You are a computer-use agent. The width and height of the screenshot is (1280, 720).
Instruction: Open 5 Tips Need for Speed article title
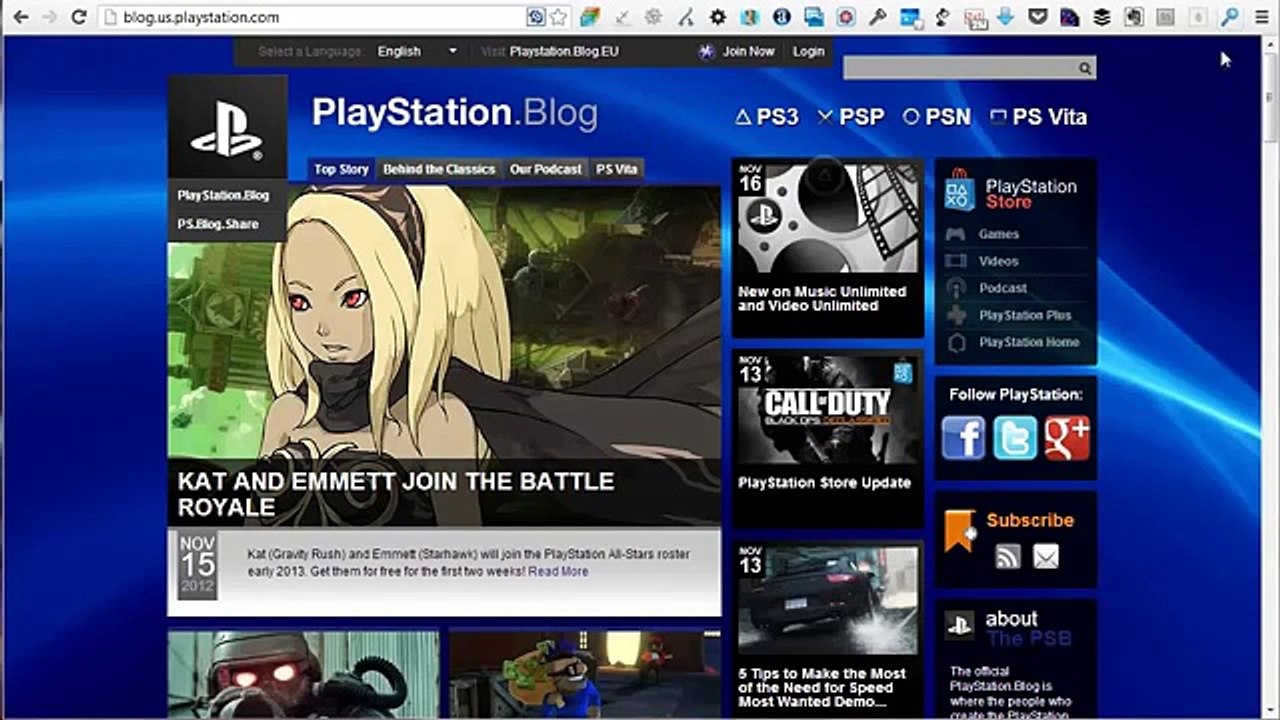tap(822, 687)
